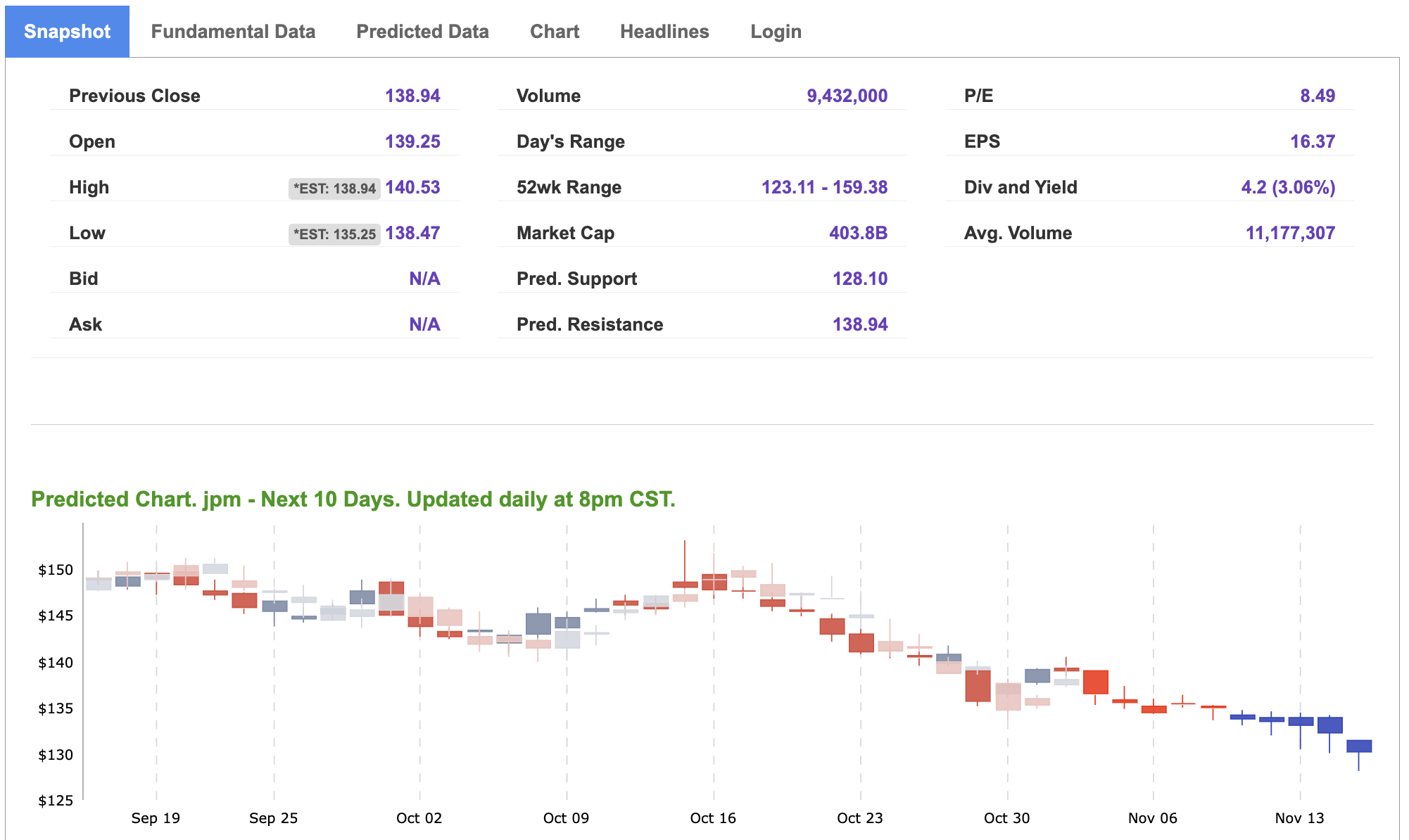Click the 52wk Range value
Viewport: 1409px width, 840px height.
coord(826,187)
